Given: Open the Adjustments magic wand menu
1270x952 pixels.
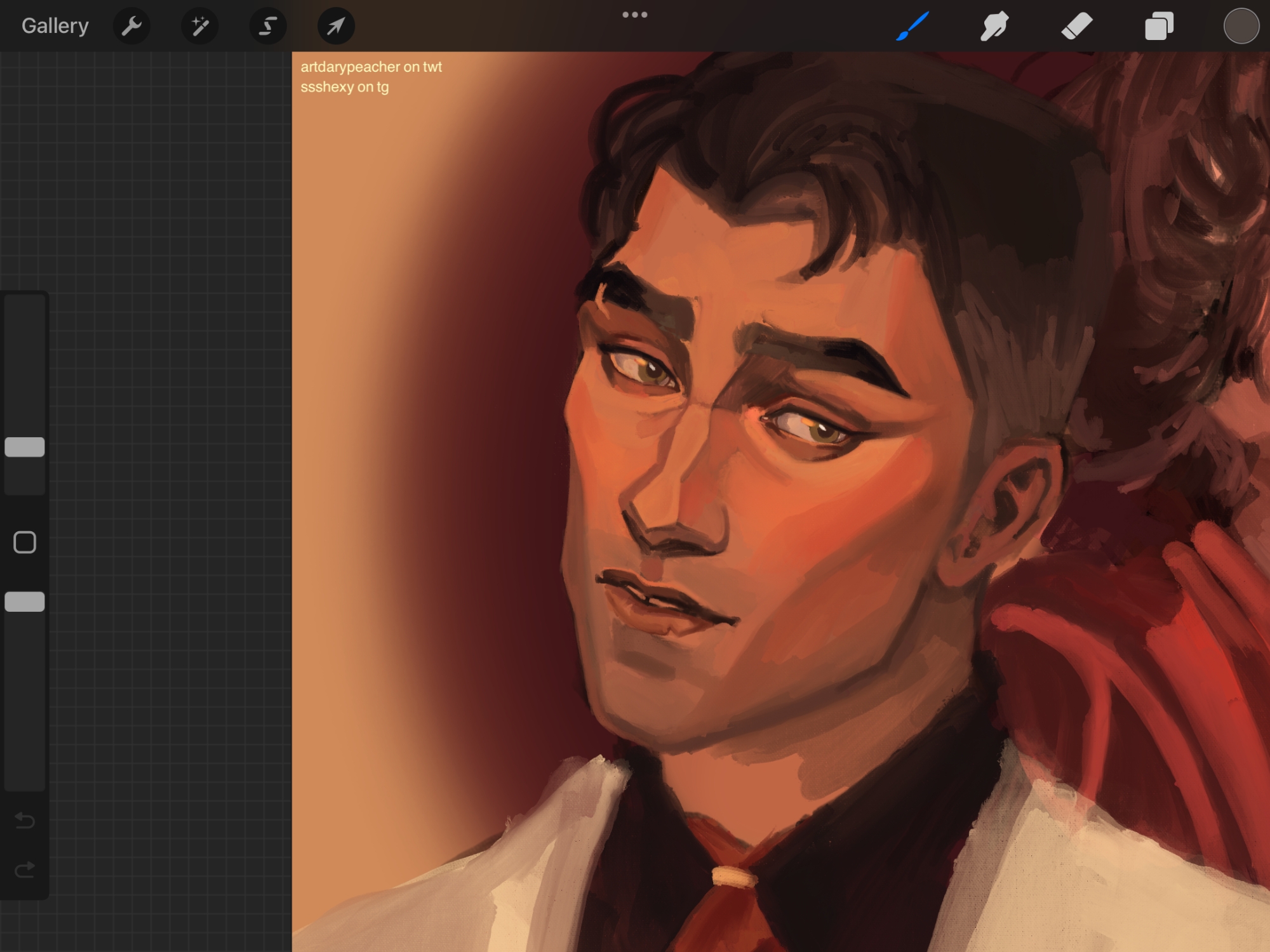Looking at the screenshot, I should [200, 26].
